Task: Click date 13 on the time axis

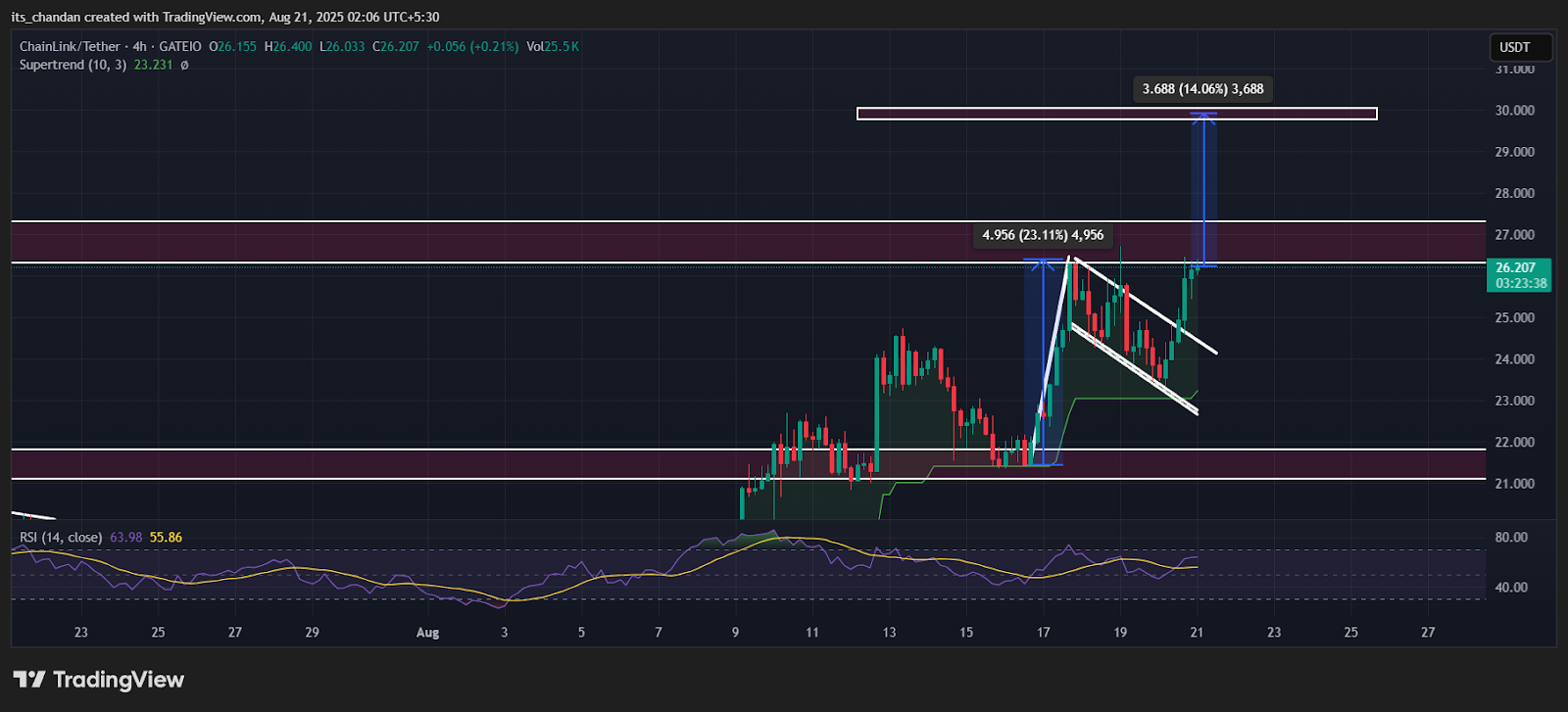Action: pyautogui.click(x=889, y=633)
